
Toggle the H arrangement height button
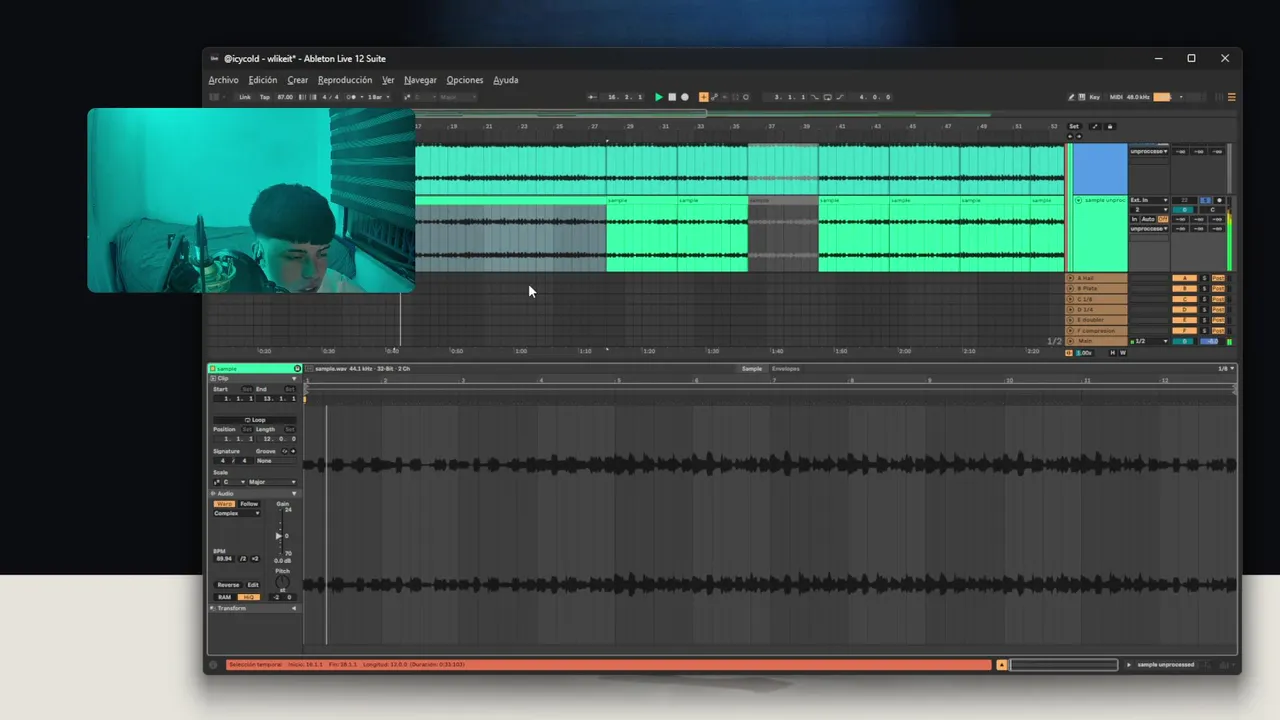[x=1113, y=353]
